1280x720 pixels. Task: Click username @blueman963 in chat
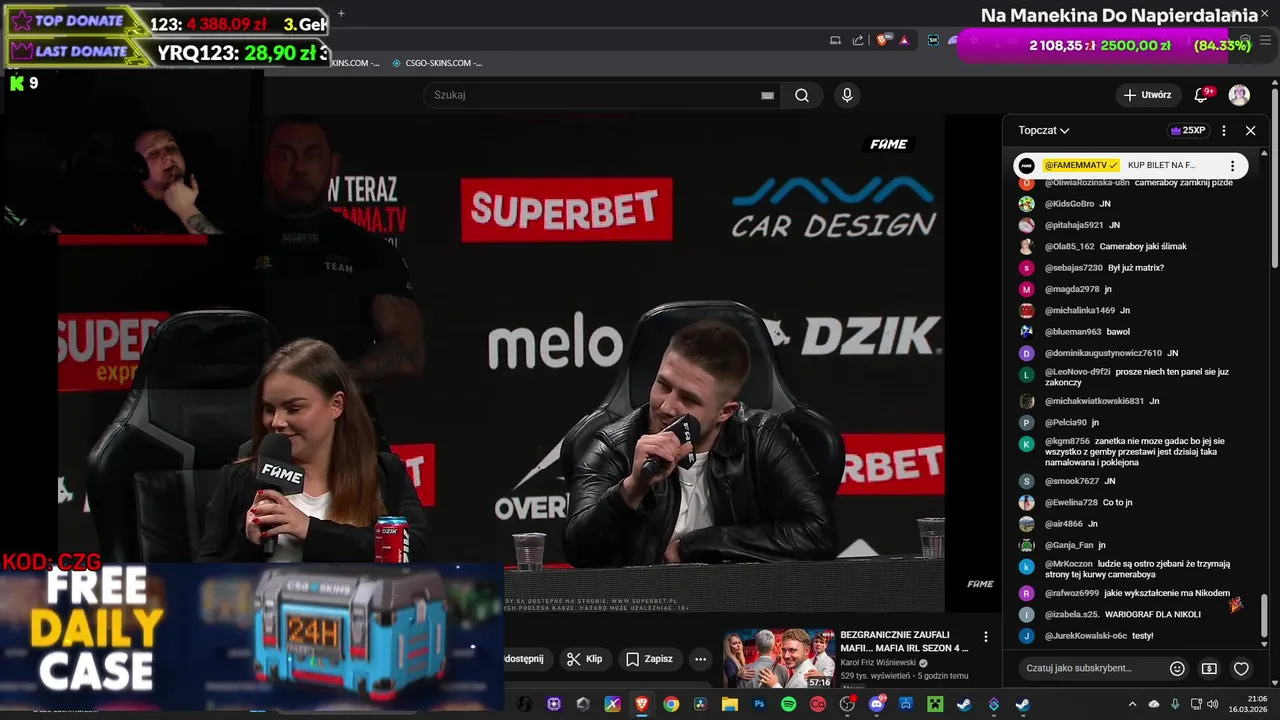coord(1073,332)
